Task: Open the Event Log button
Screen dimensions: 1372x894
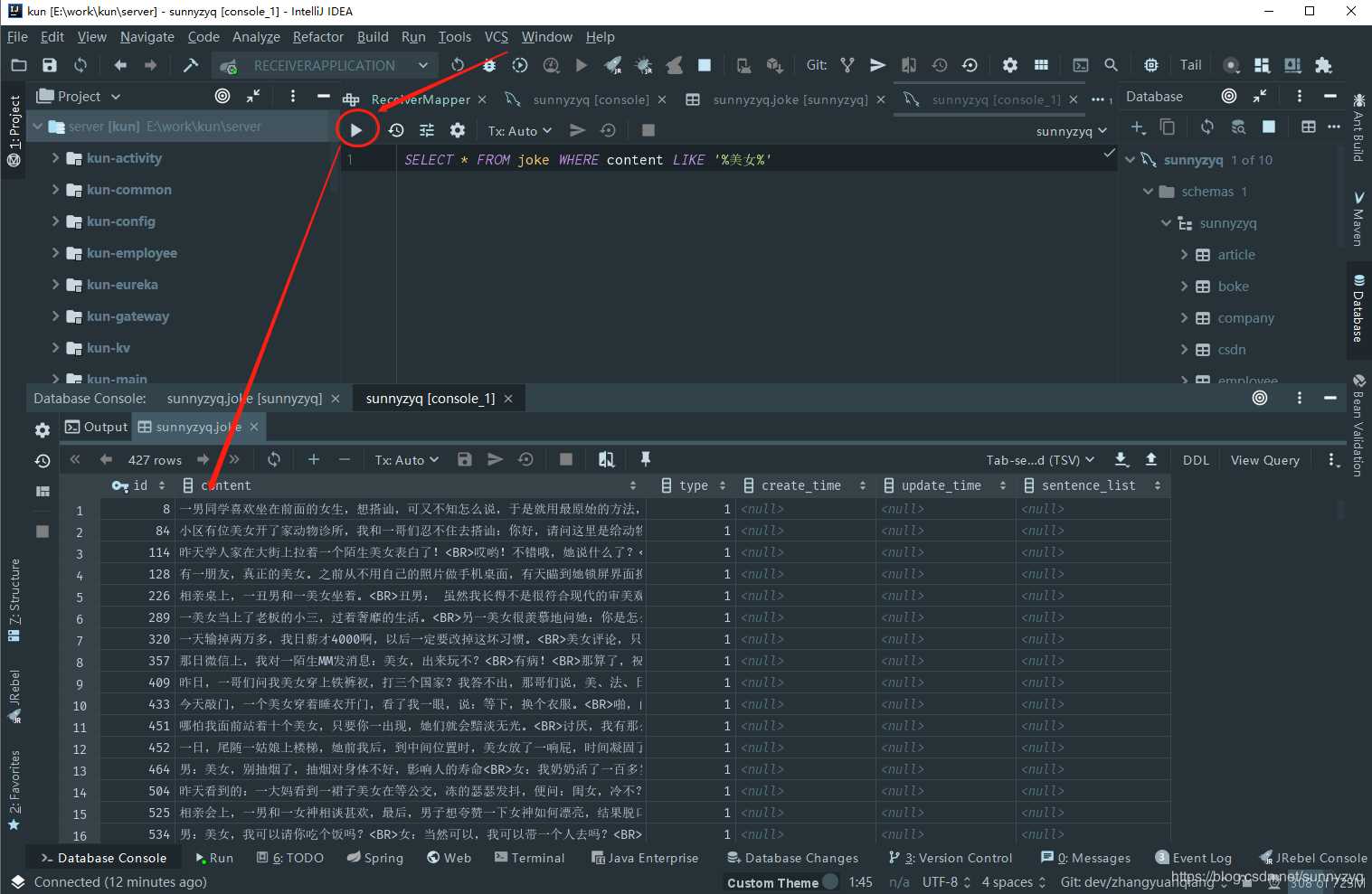Action: click(1194, 858)
